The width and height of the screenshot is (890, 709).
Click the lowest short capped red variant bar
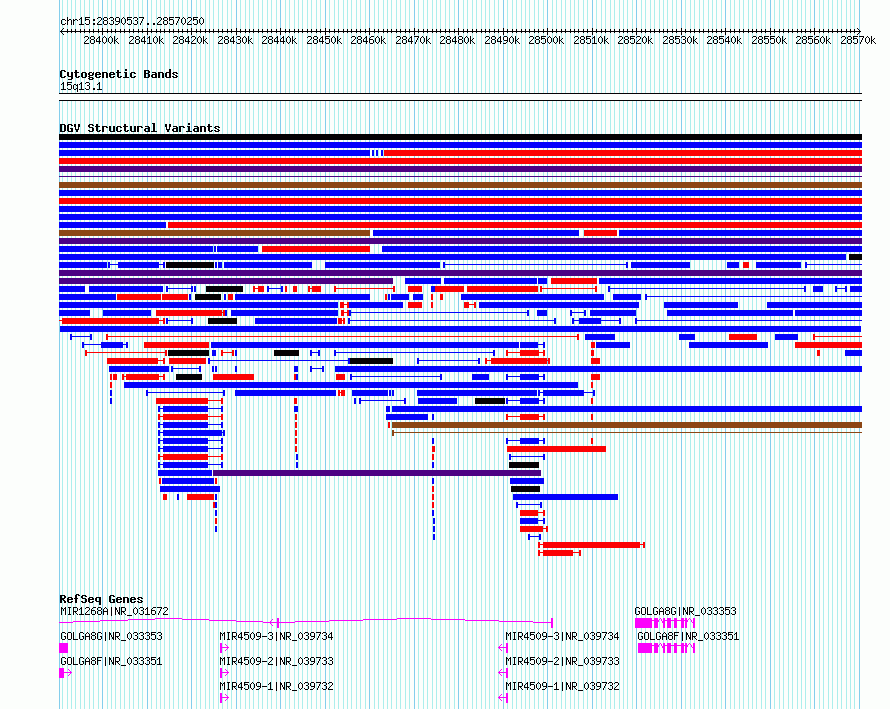[x=560, y=553]
